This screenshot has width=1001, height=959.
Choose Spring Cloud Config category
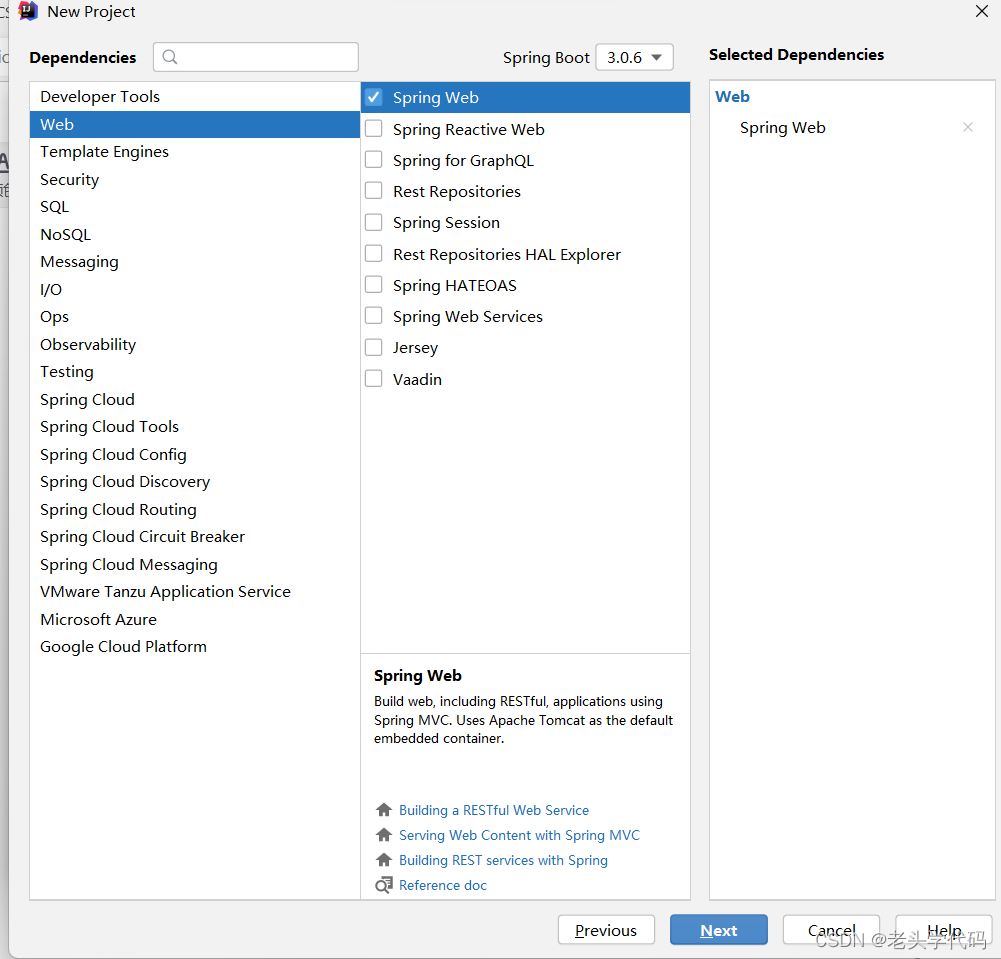point(195,454)
